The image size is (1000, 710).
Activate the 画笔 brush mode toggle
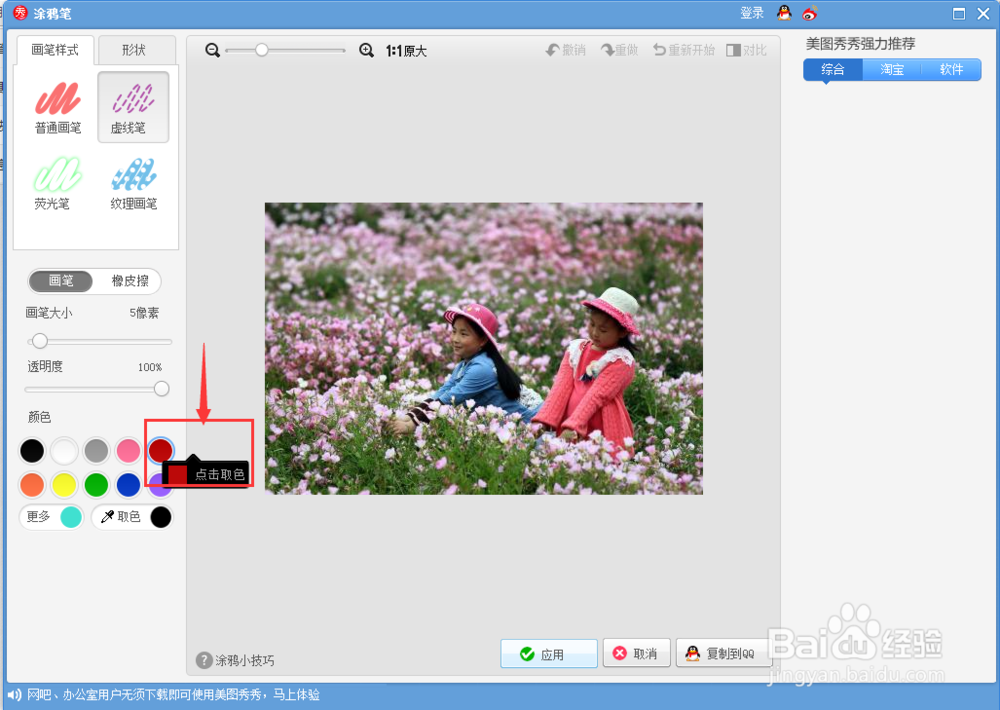tap(61, 281)
